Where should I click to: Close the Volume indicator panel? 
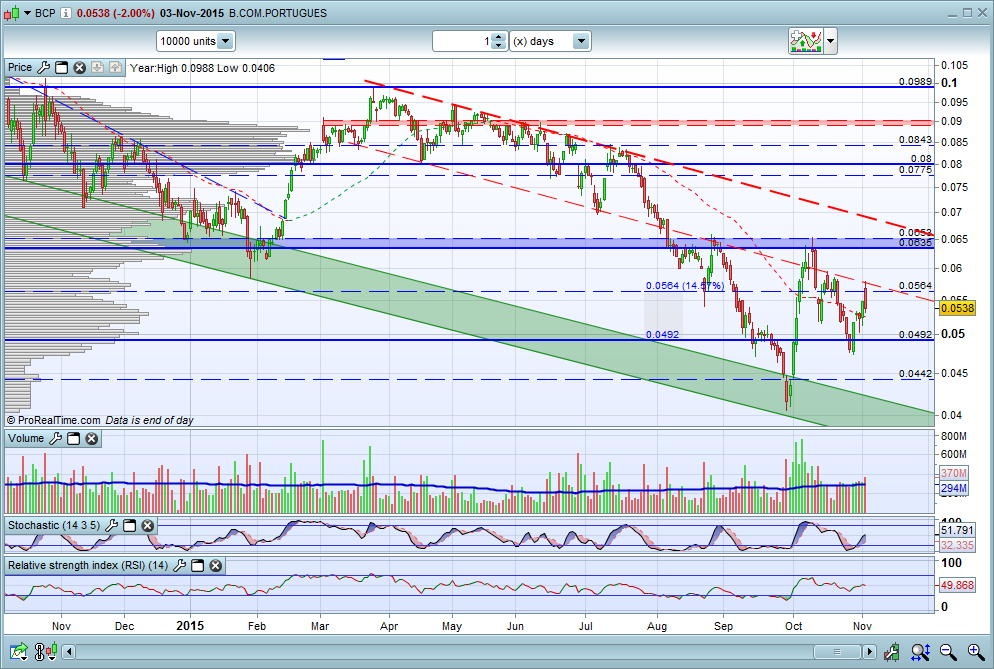pos(91,438)
